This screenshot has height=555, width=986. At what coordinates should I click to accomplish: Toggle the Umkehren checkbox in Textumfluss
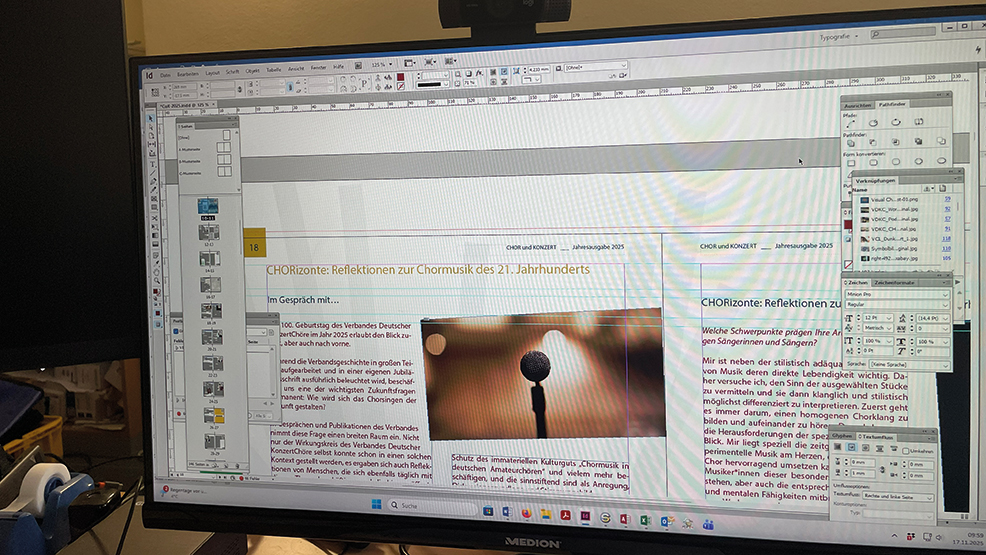906,451
